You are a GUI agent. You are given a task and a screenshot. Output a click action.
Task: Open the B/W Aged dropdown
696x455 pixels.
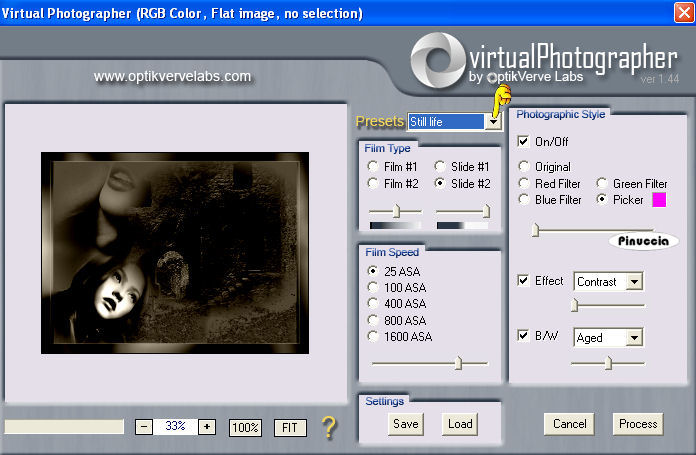coord(635,338)
